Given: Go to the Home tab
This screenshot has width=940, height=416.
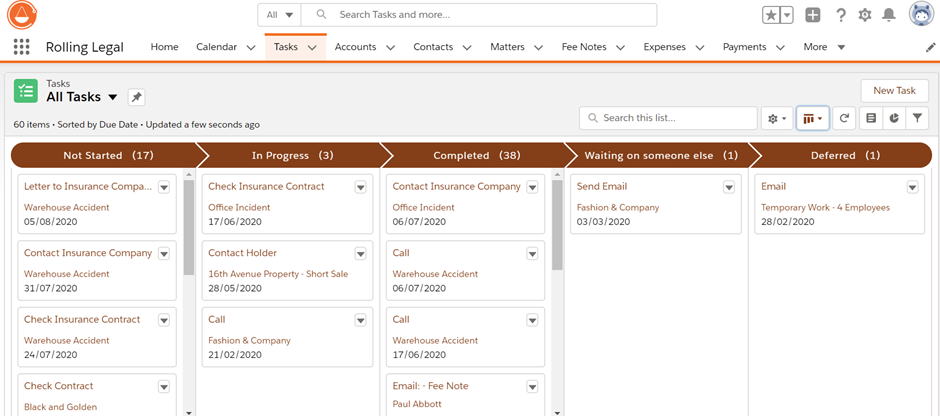Looking at the screenshot, I should click(164, 47).
